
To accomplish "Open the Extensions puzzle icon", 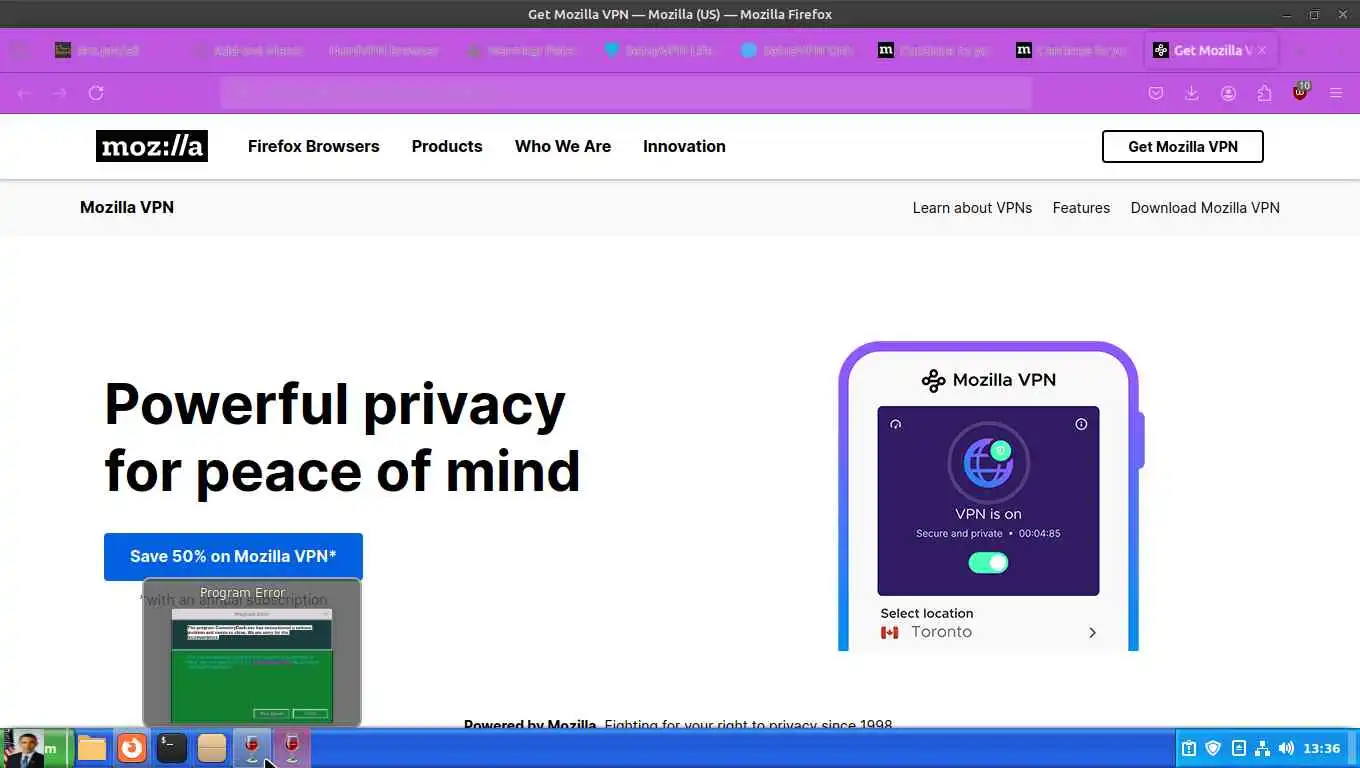I will point(1264,93).
